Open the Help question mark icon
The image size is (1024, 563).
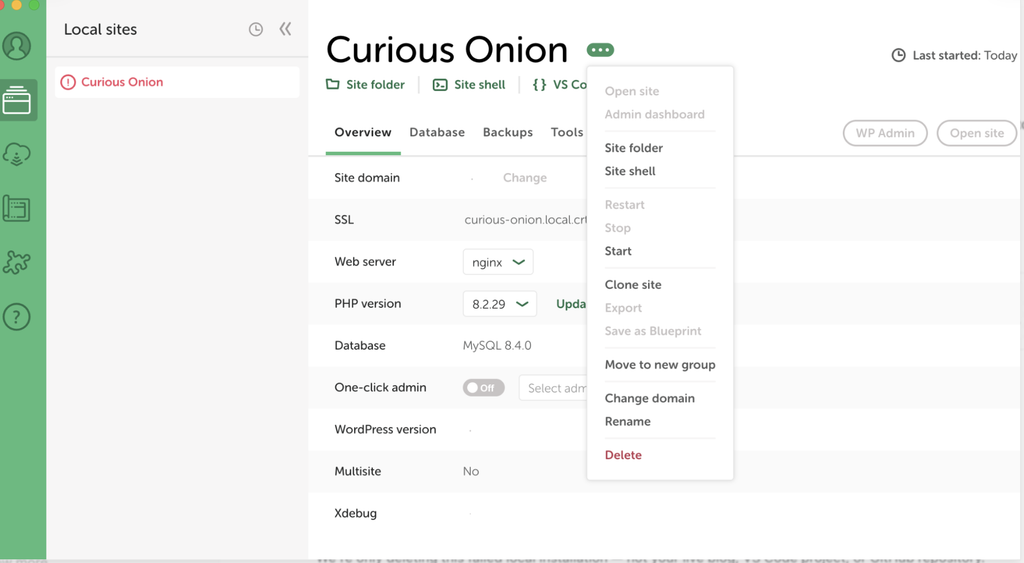coord(17,317)
